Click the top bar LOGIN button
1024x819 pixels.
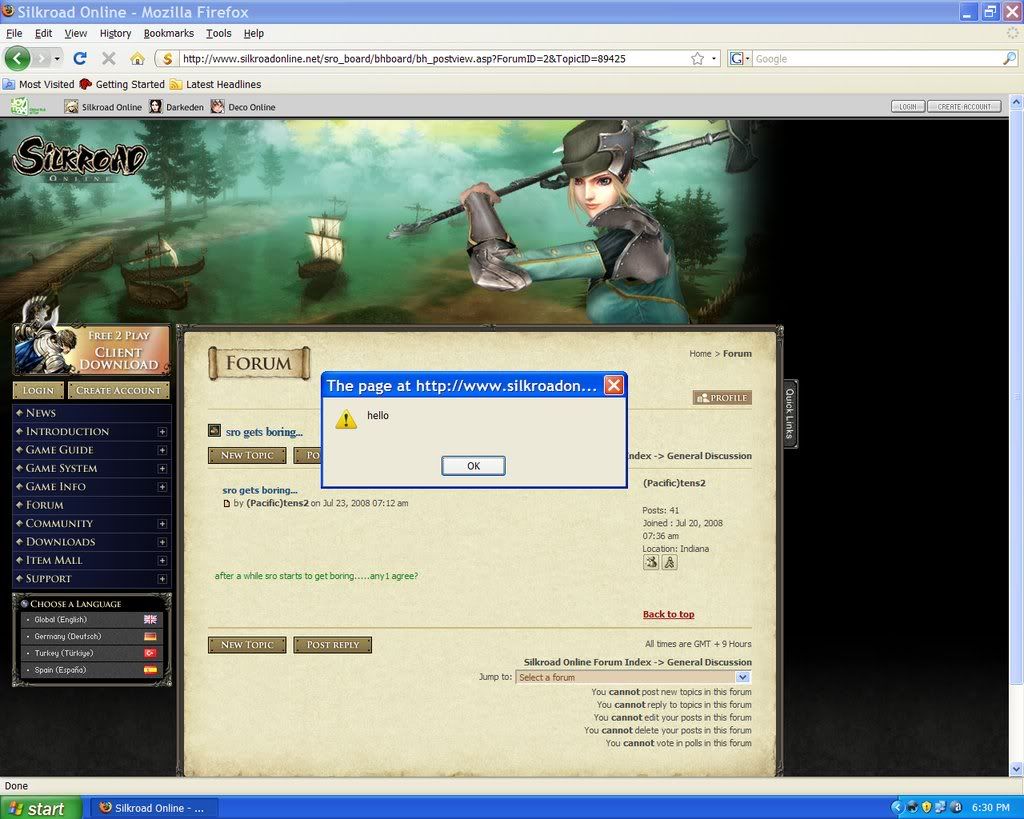[x=908, y=106]
